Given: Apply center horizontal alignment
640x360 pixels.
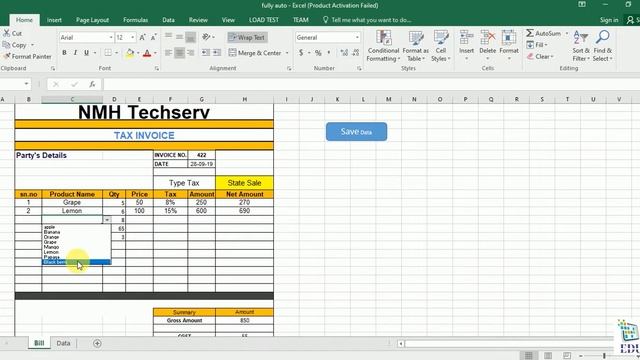Looking at the screenshot, I should pyautogui.click(x=180, y=53).
